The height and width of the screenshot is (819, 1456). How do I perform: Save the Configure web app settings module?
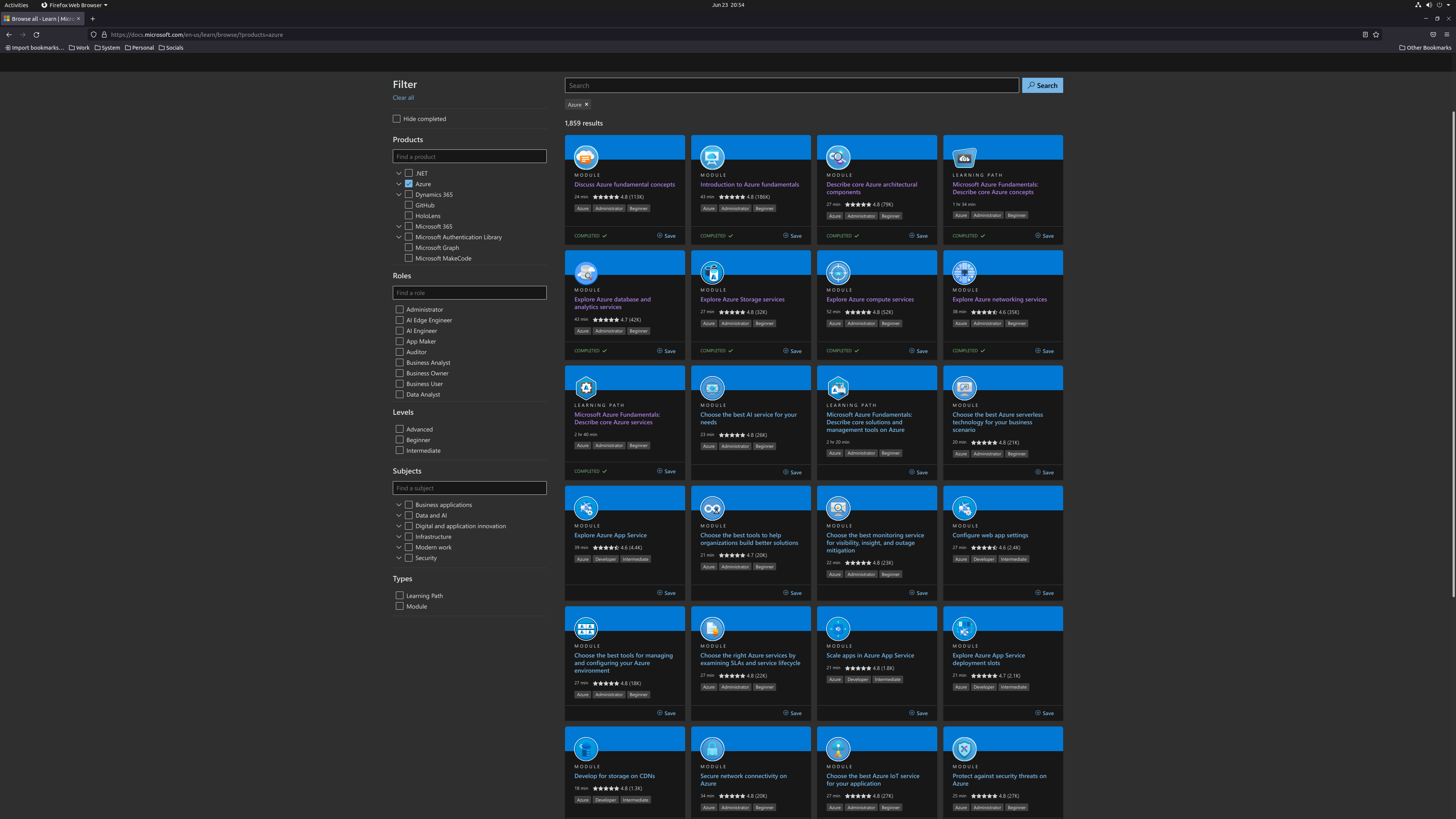(x=1045, y=593)
